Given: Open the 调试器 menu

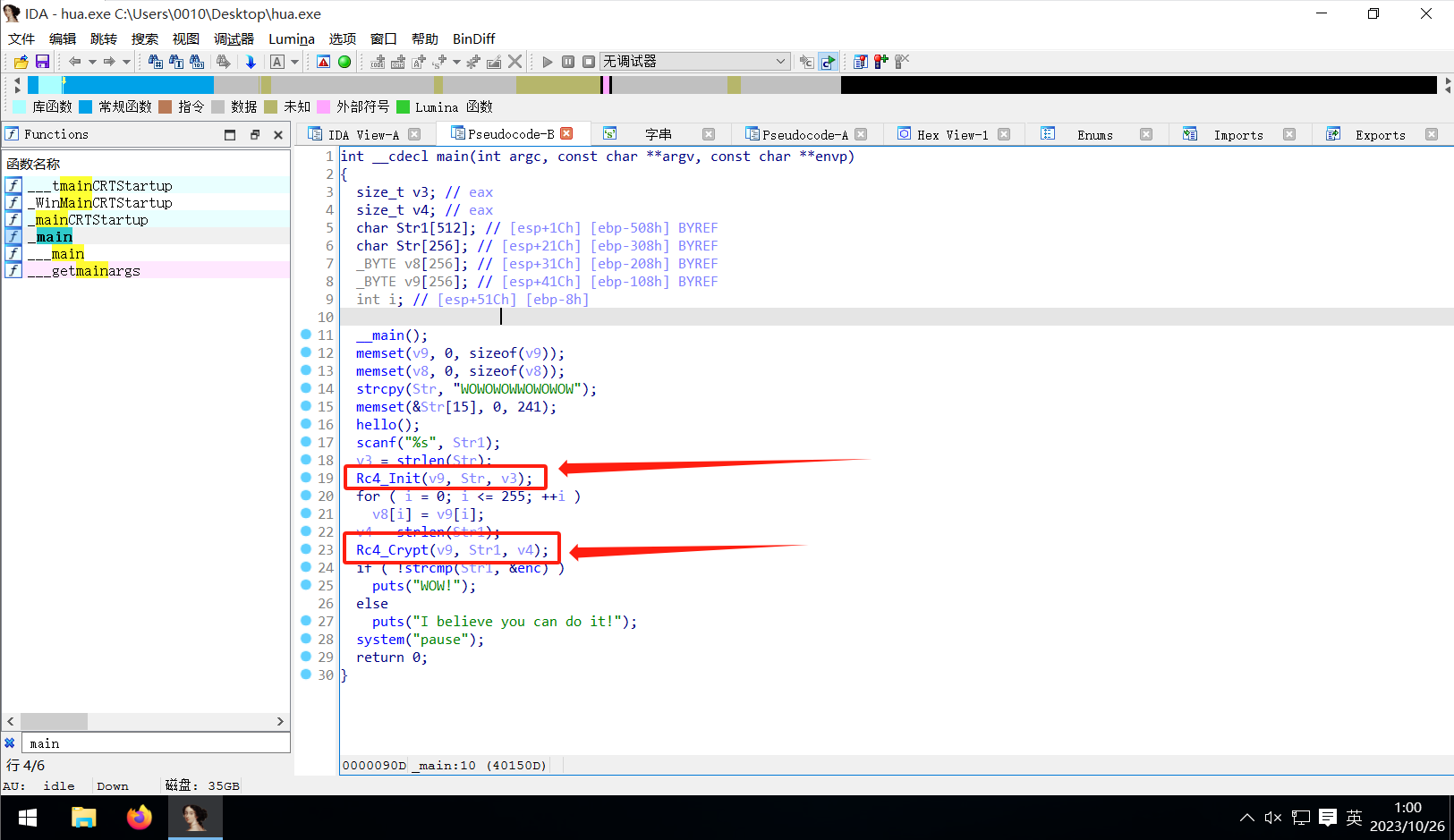Looking at the screenshot, I should [x=234, y=38].
